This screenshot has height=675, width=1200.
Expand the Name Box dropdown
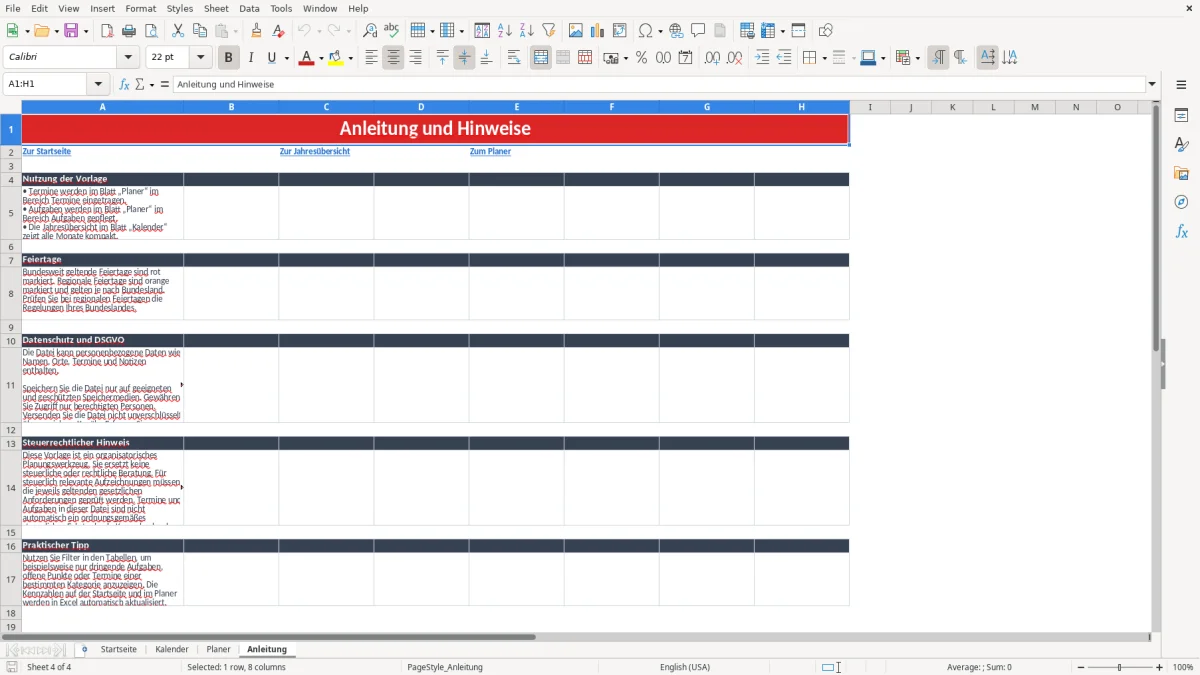(x=98, y=85)
